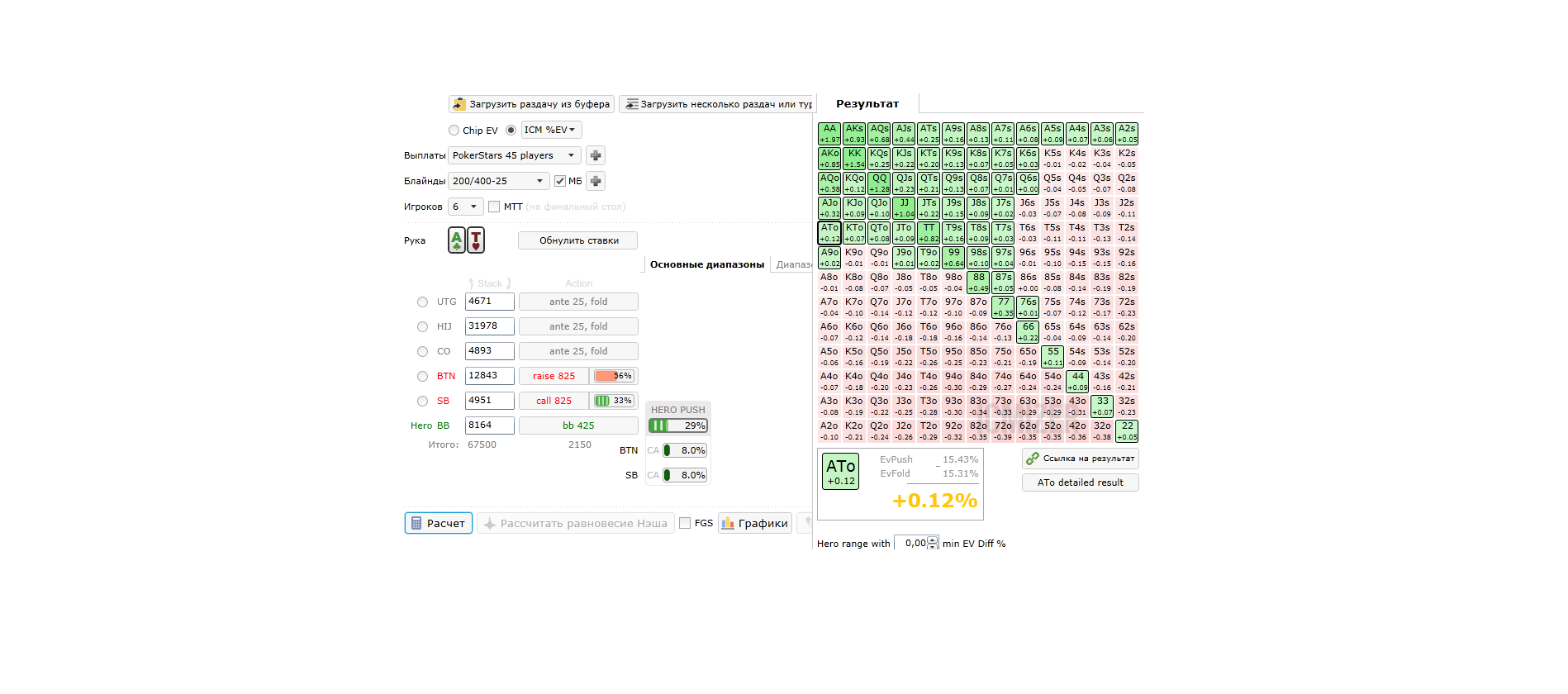Click SB action 'call 825'
Screen dimensions: 1568x694
click(x=554, y=401)
